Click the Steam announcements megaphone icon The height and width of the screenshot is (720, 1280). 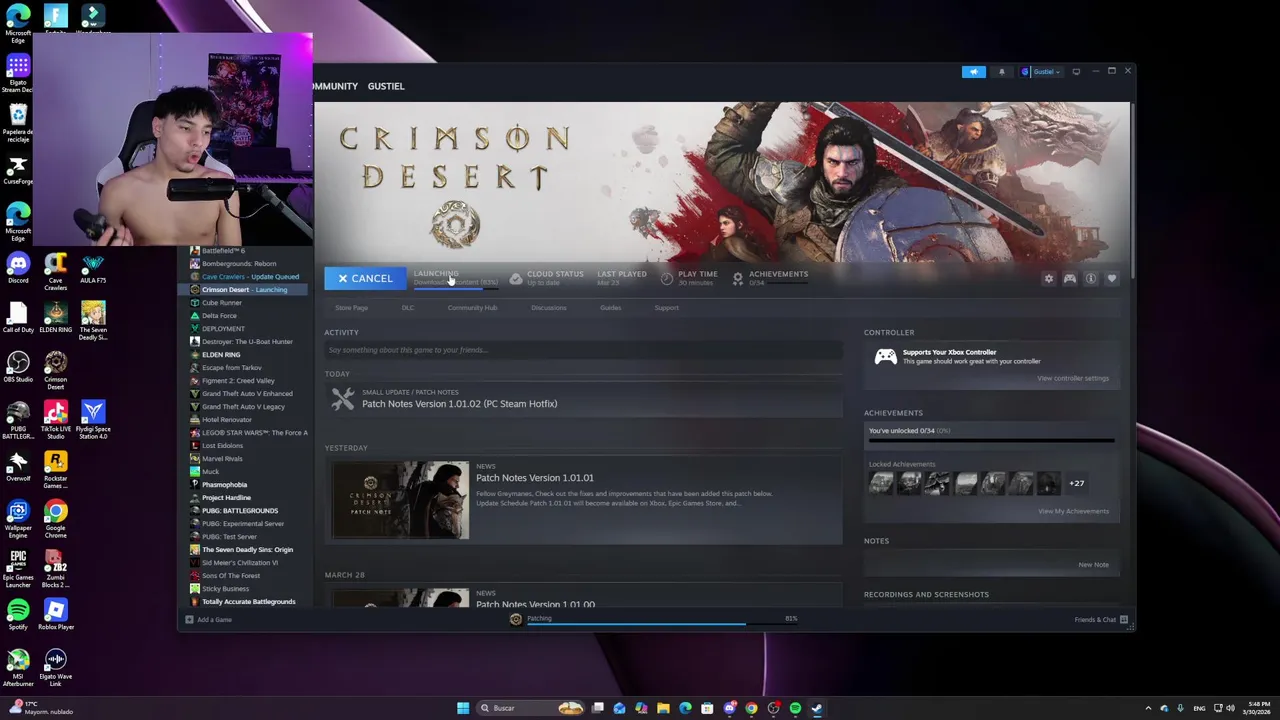pyautogui.click(x=973, y=72)
